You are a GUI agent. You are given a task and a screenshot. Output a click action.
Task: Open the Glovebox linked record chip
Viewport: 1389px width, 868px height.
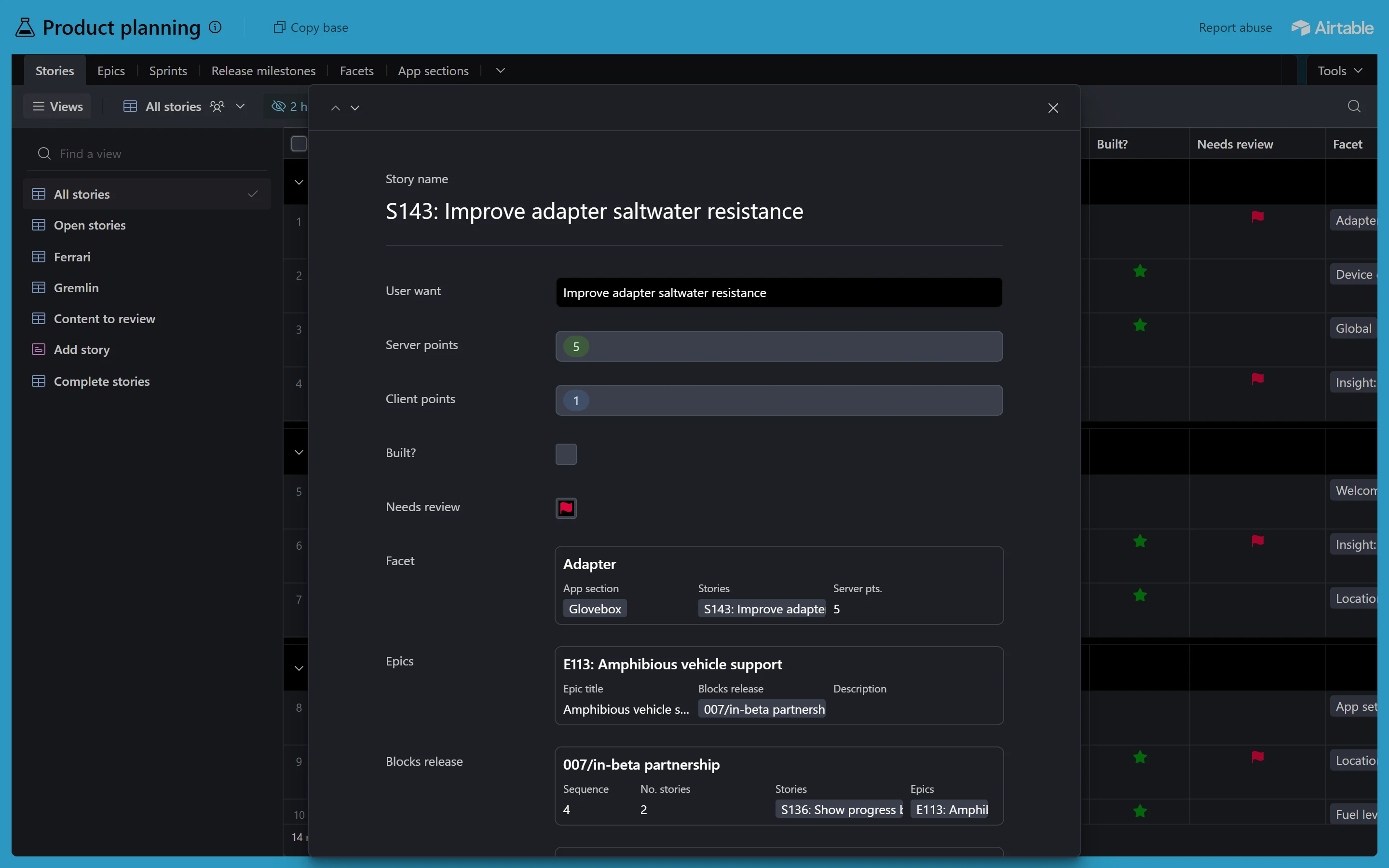[595, 609]
